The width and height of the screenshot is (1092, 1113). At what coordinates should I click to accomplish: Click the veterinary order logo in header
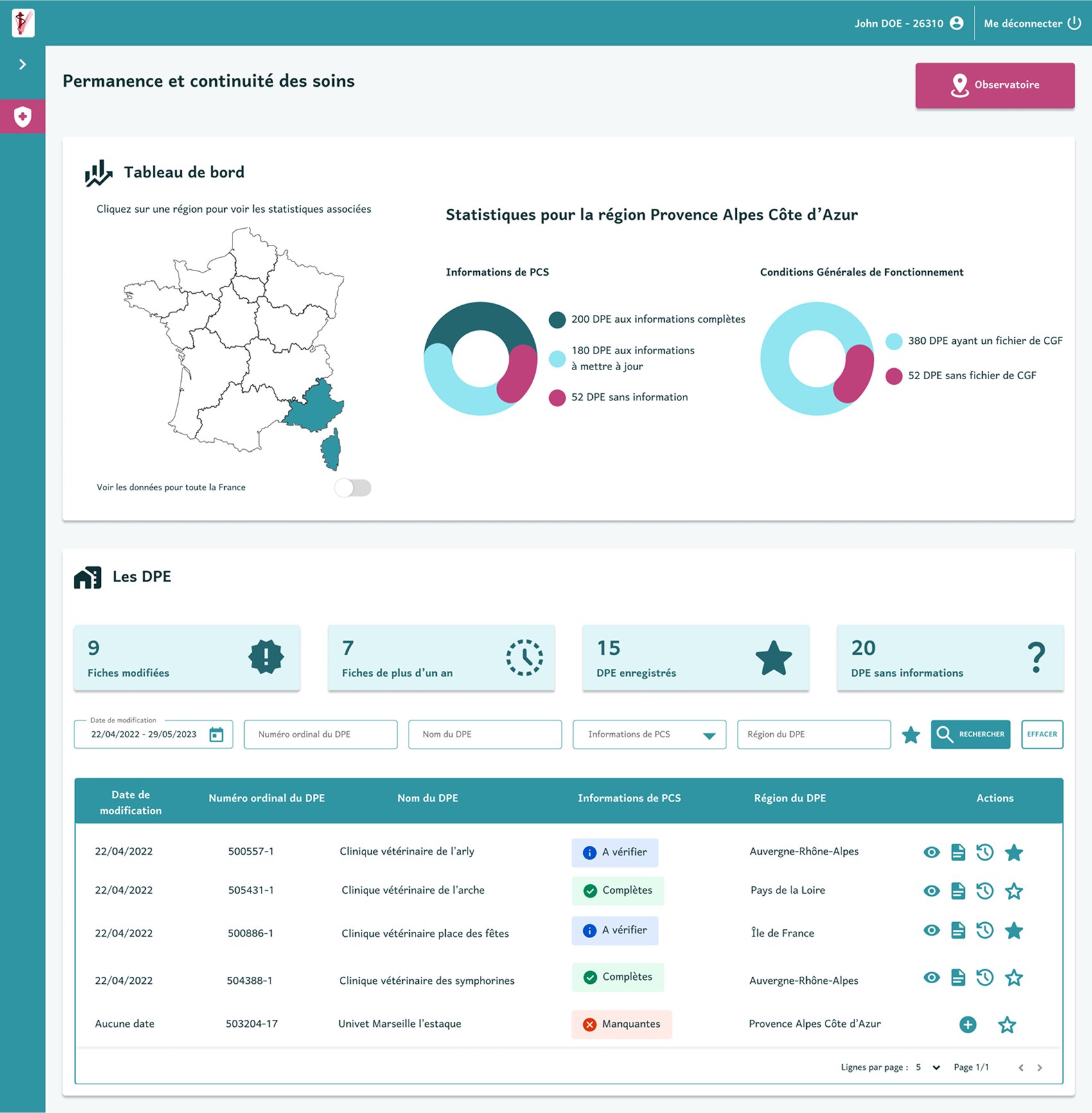coord(23,23)
